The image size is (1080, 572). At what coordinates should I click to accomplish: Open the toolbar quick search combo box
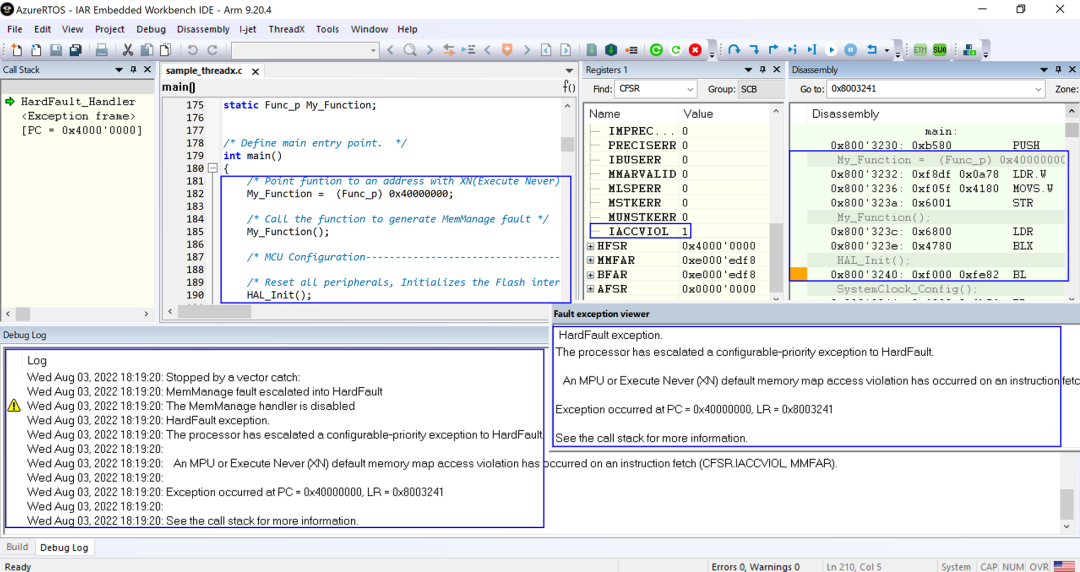(305, 50)
